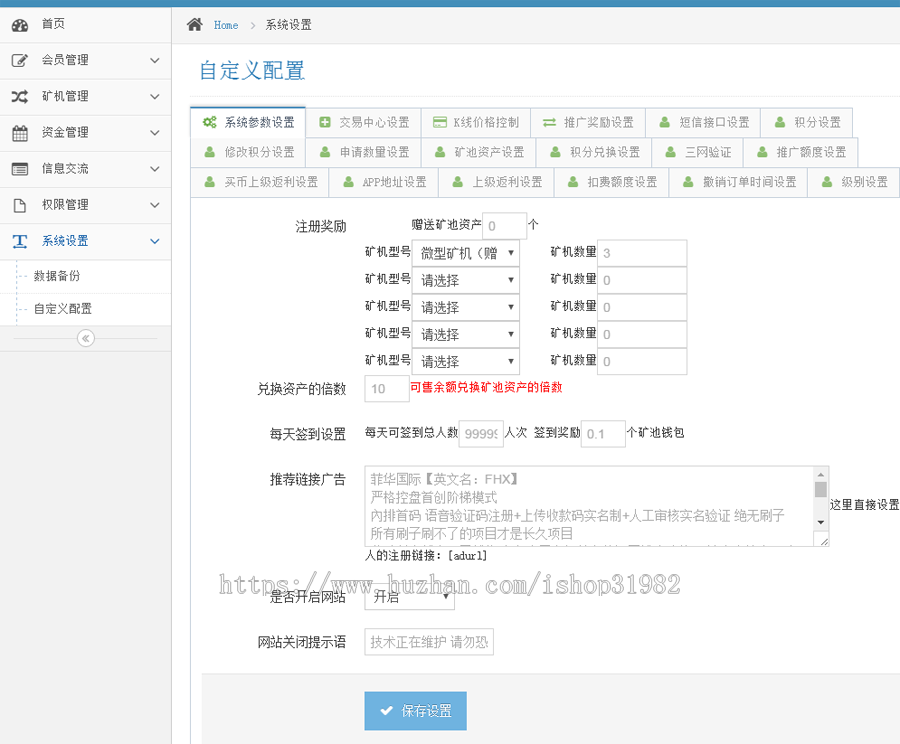The height and width of the screenshot is (744, 900).
Task: Click the 保存设置 save button
Action: click(415, 710)
